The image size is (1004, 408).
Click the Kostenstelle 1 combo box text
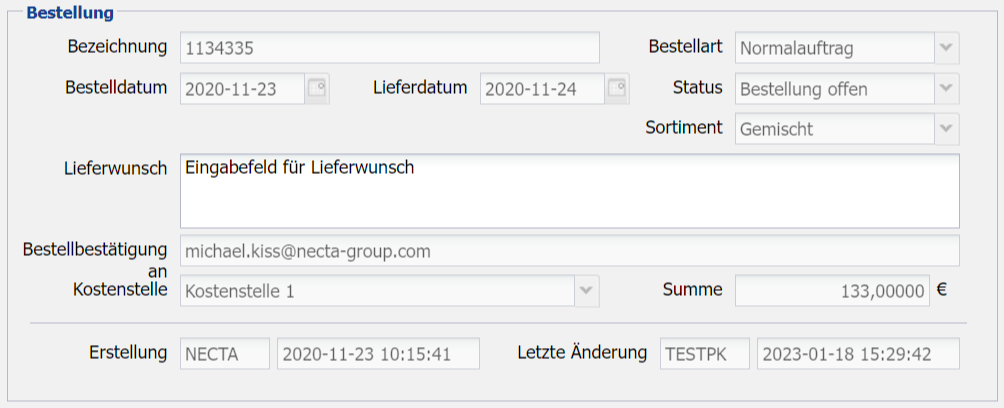click(377, 291)
